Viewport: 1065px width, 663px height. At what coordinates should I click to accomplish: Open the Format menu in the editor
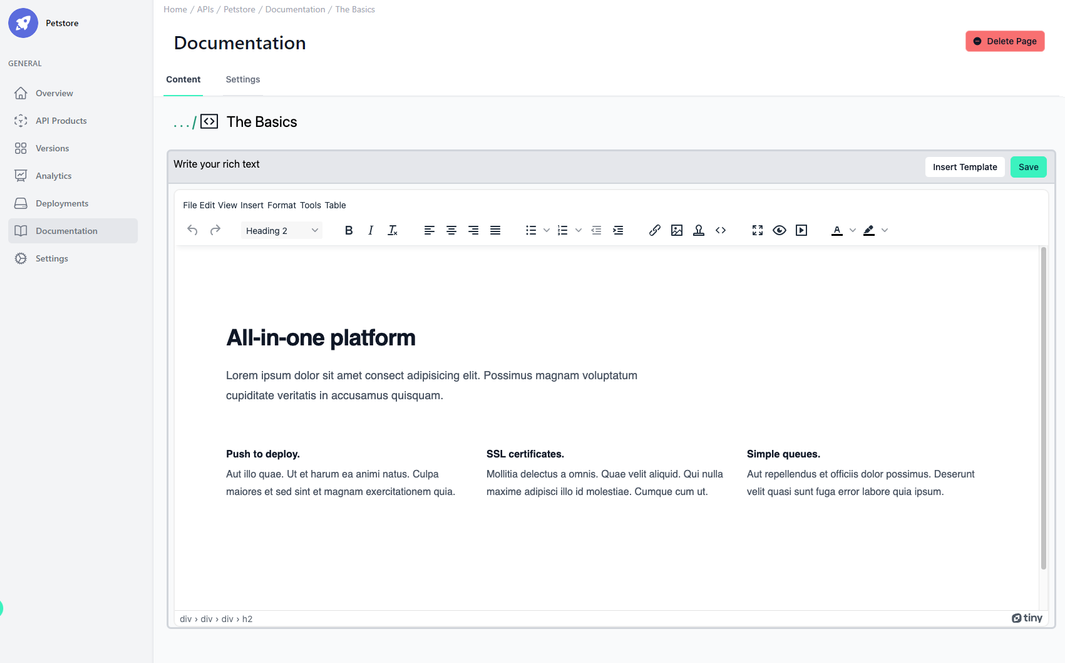coord(281,205)
